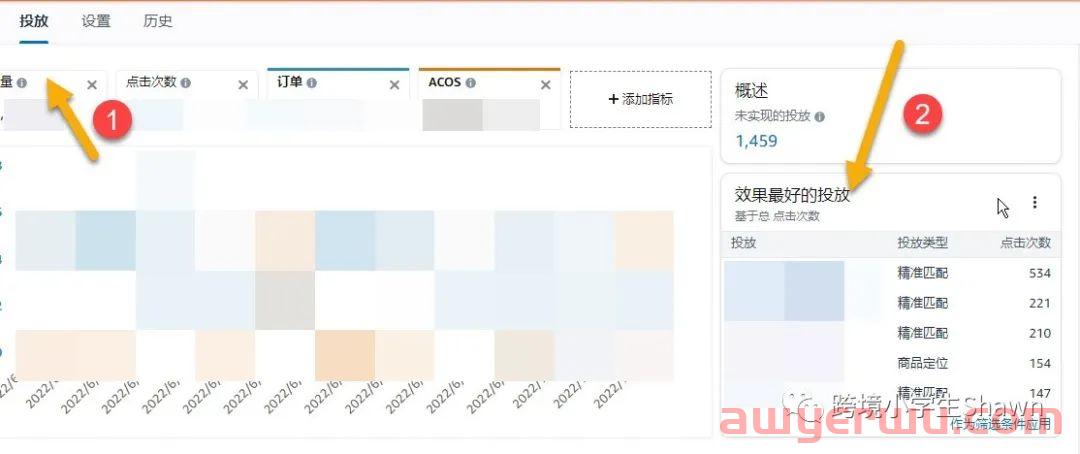This screenshot has height=454, width=1080.
Task: Sort by the 投放 column header
Action: [744, 243]
